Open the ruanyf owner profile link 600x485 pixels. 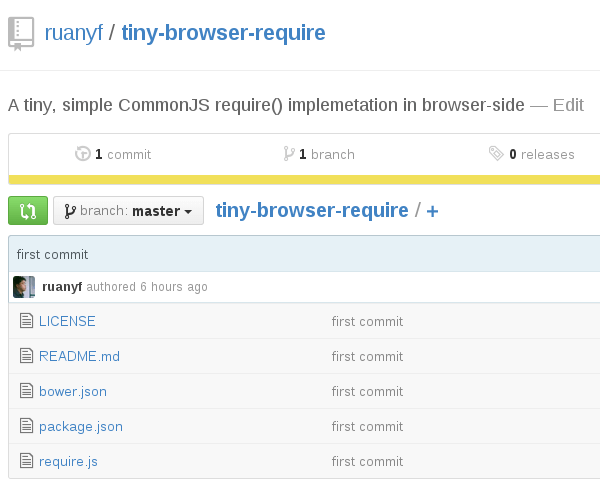tap(73, 33)
